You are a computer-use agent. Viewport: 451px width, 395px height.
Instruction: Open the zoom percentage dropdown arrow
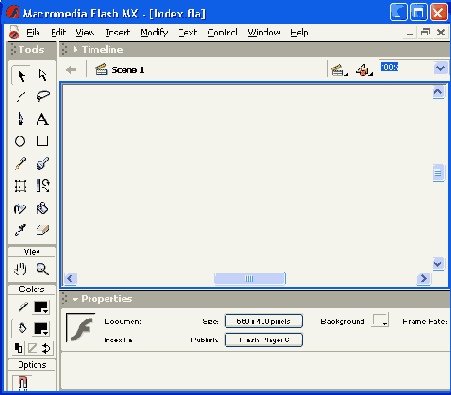(x=440, y=68)
